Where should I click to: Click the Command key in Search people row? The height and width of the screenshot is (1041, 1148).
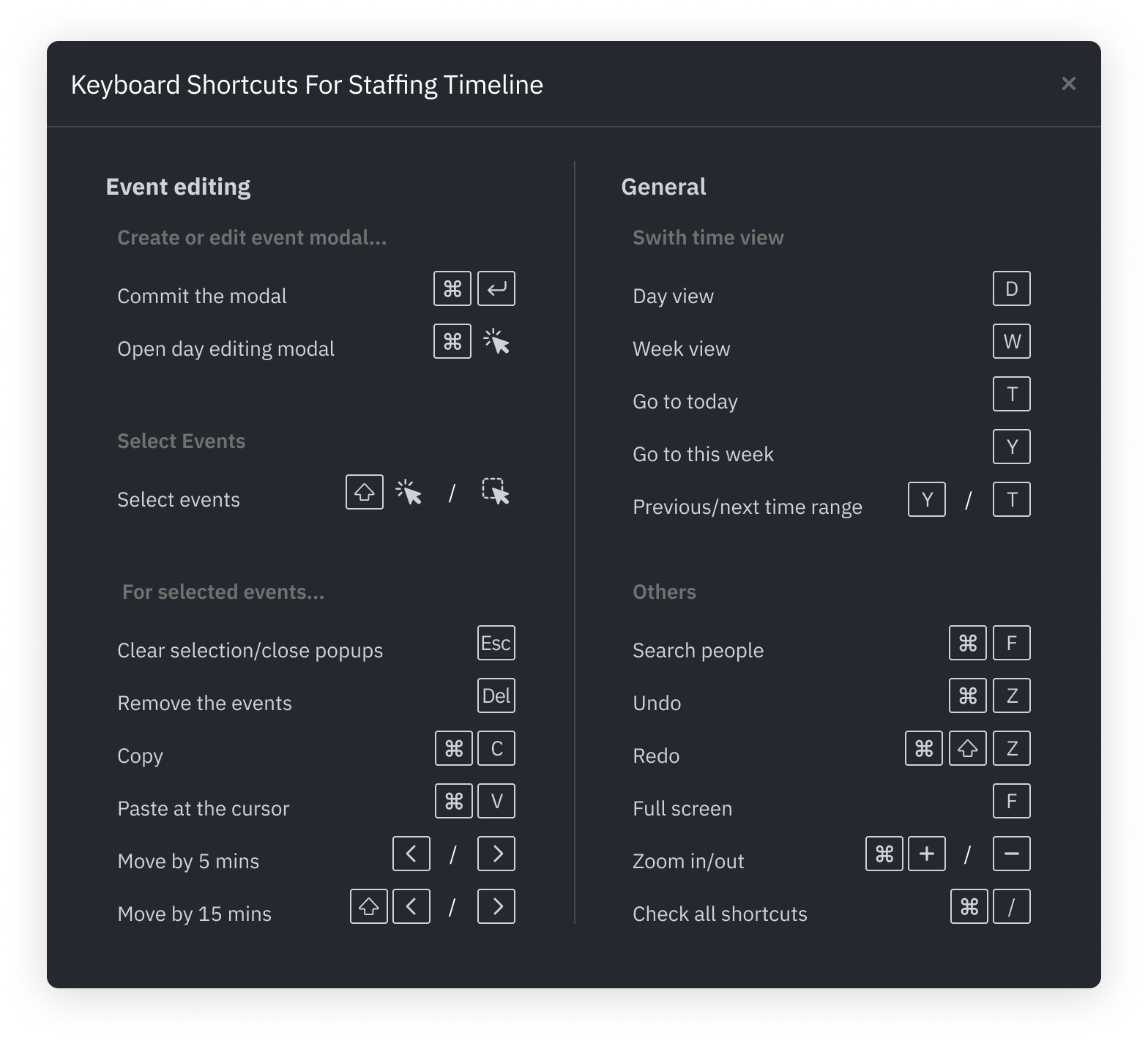(968, 643)
